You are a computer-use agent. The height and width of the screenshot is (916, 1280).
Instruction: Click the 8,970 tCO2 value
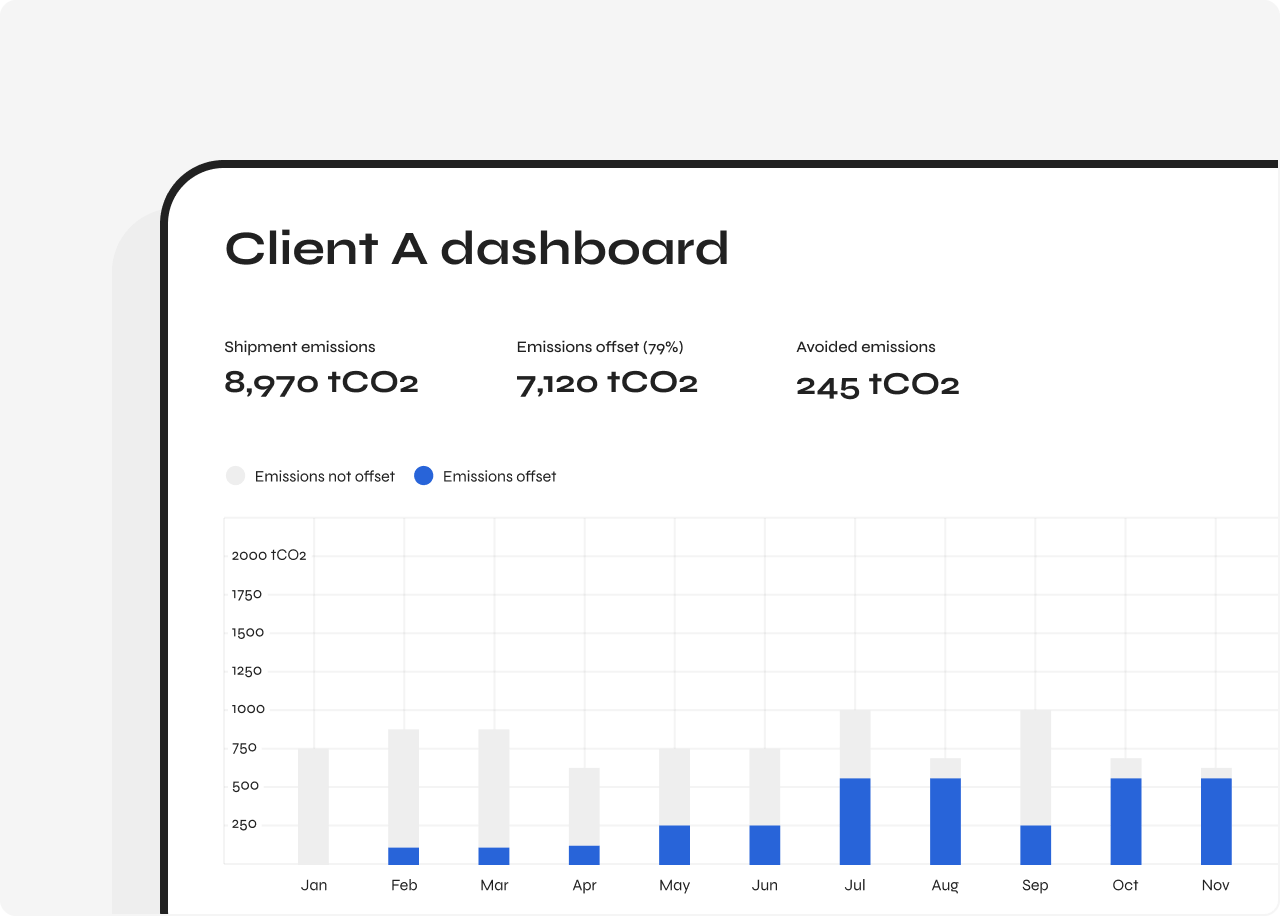point(321,382)
